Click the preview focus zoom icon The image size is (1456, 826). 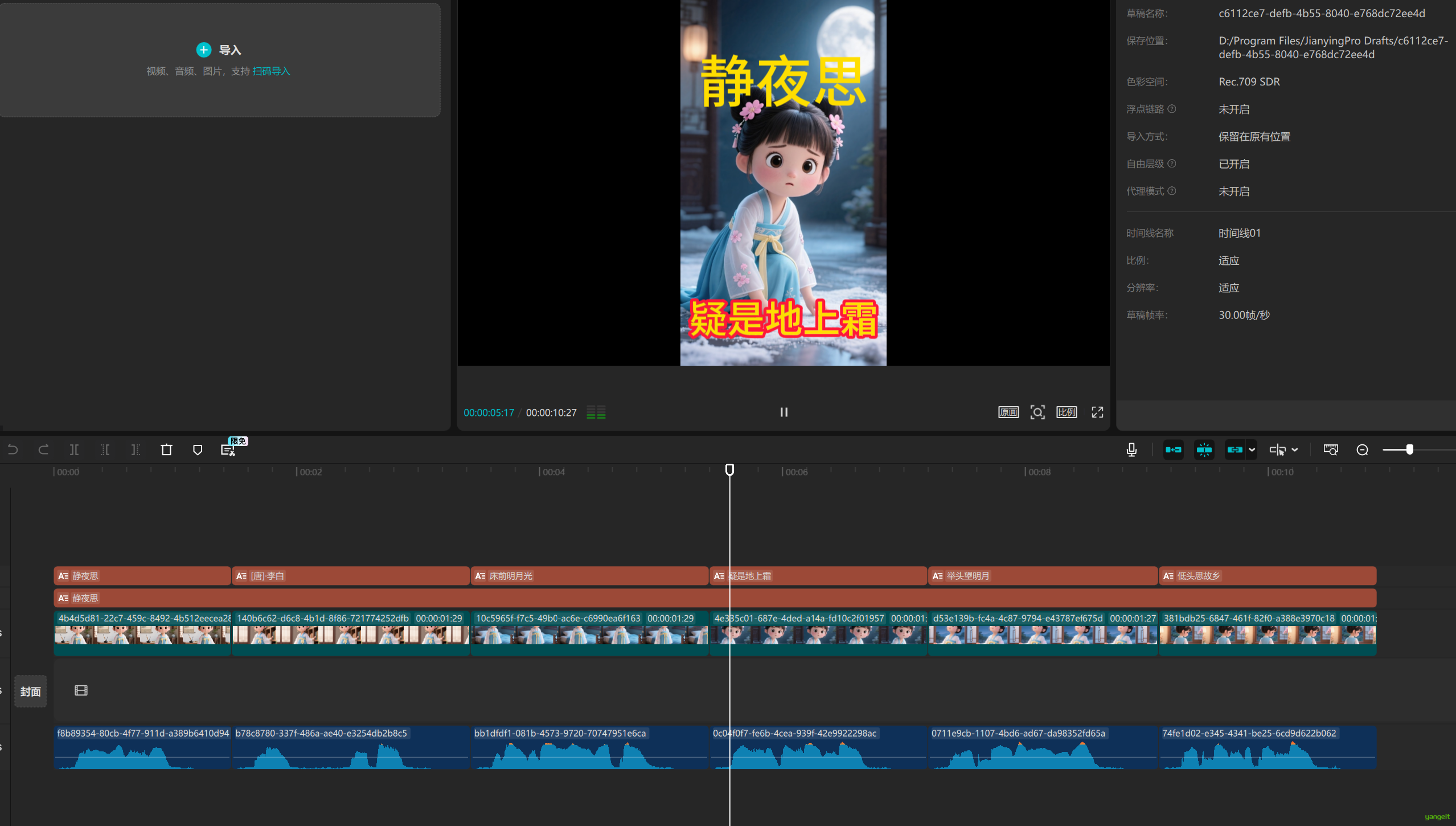click(x=1037, y=412)
